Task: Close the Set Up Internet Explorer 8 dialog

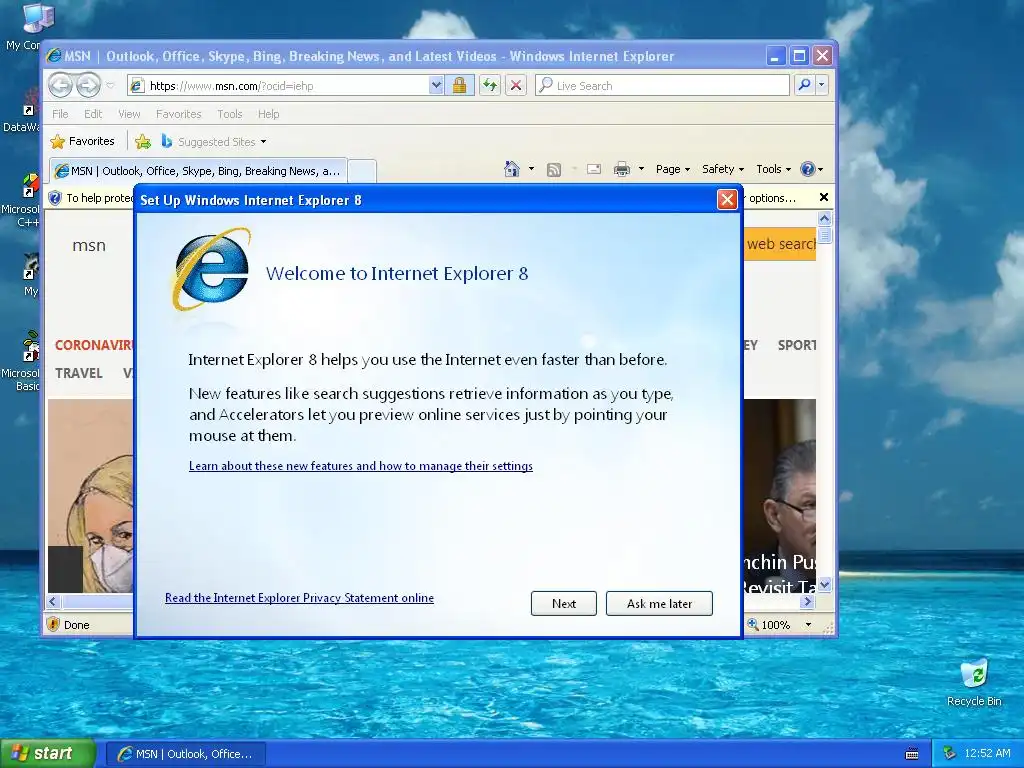Action: click(727, 200)
